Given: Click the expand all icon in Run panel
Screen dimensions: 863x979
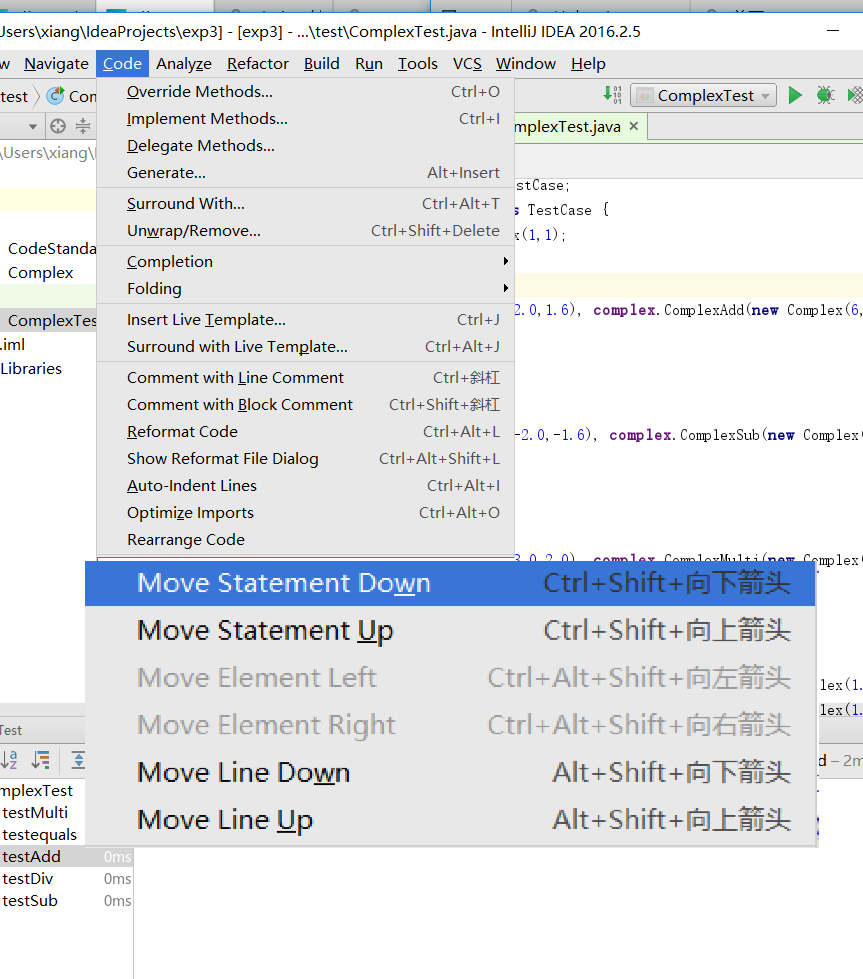Looking at the screenshot, I should tap(78, 759).
